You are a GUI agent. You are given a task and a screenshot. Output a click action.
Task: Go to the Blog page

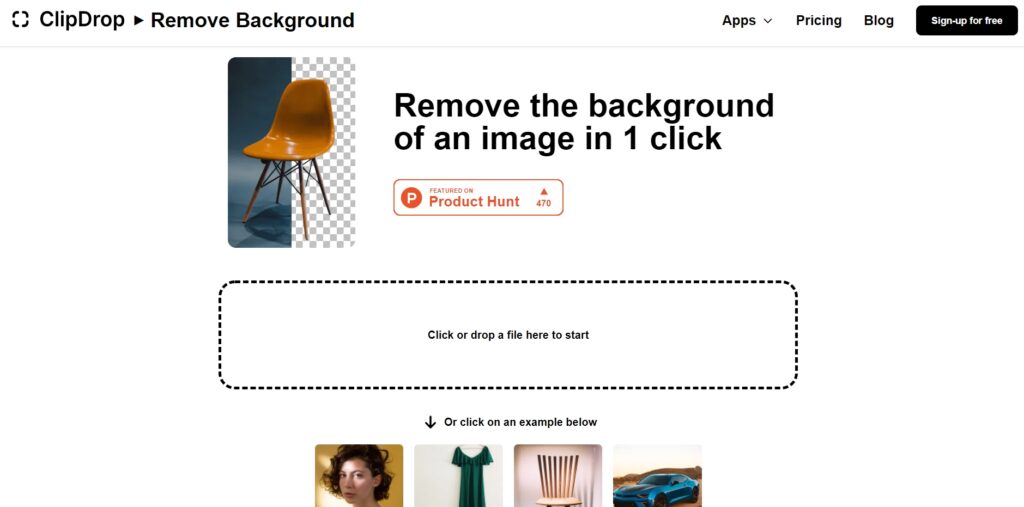pos(878,21)
